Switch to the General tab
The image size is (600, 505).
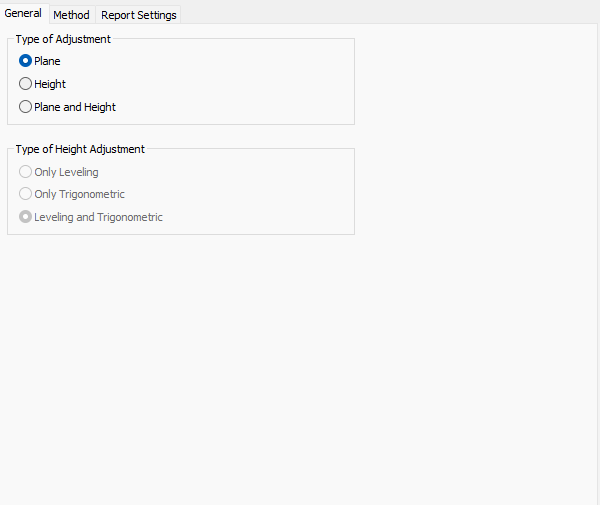23,14
